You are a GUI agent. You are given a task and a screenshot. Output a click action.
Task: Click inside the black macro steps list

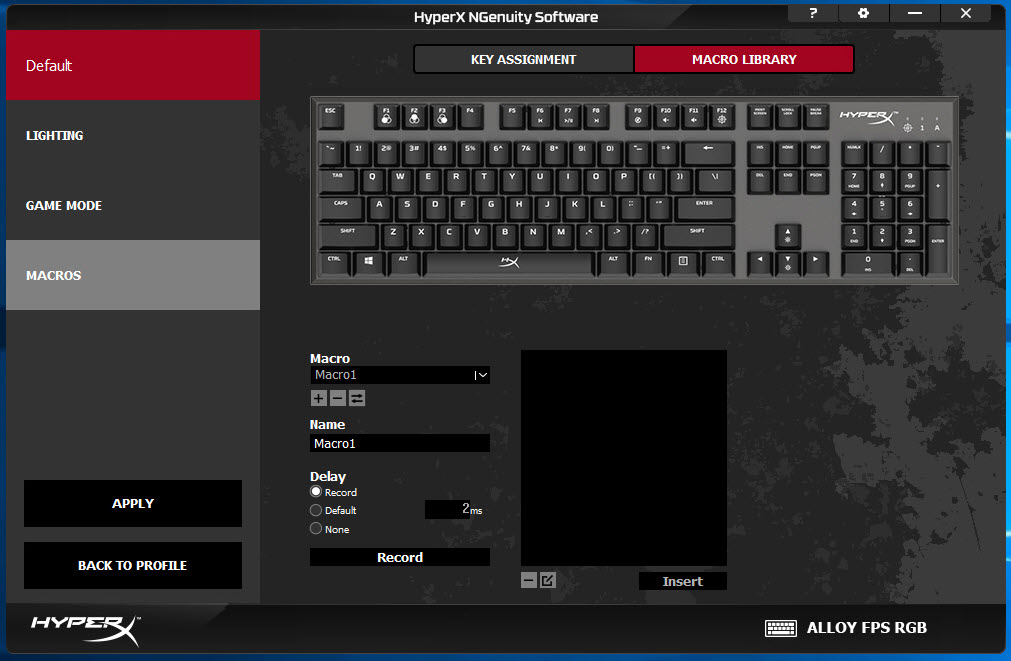click(x=624, y=458)
